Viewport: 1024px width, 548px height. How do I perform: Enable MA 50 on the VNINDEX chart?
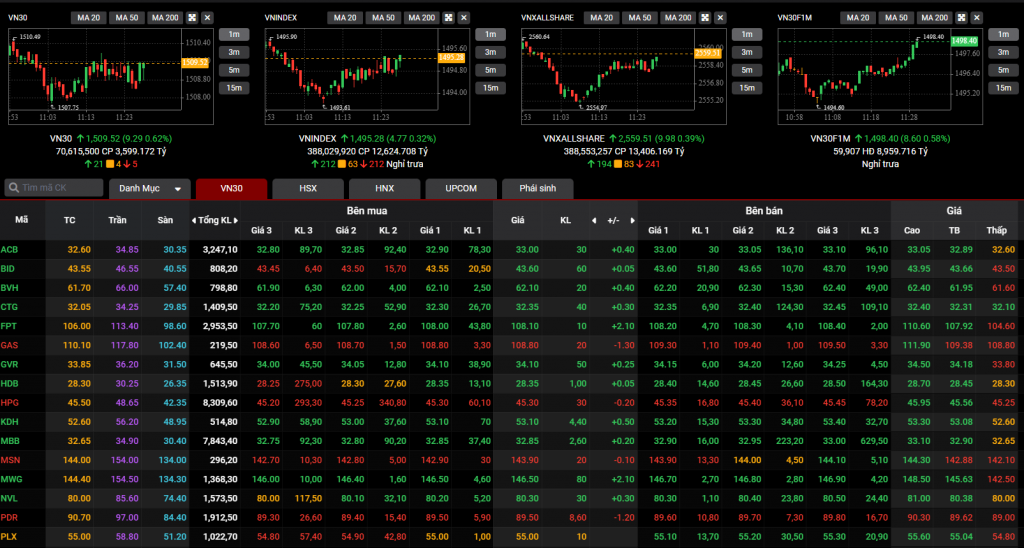(x=383, y=18)
